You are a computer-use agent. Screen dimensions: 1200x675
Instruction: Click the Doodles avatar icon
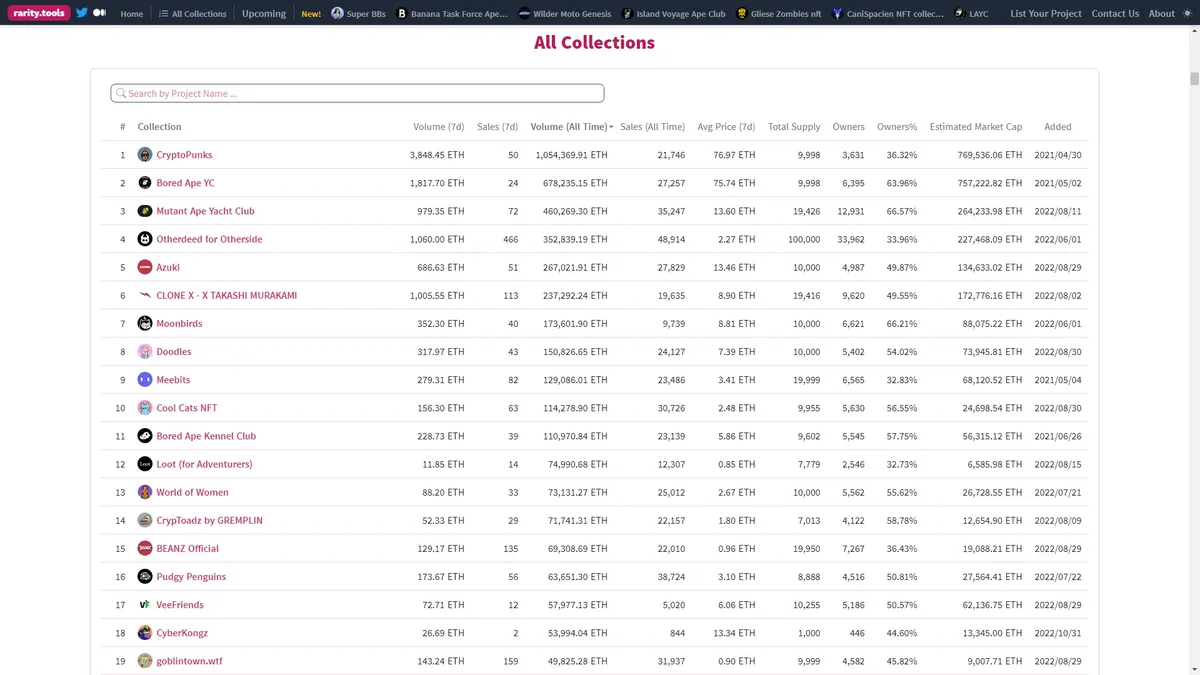tap(145, 351)
